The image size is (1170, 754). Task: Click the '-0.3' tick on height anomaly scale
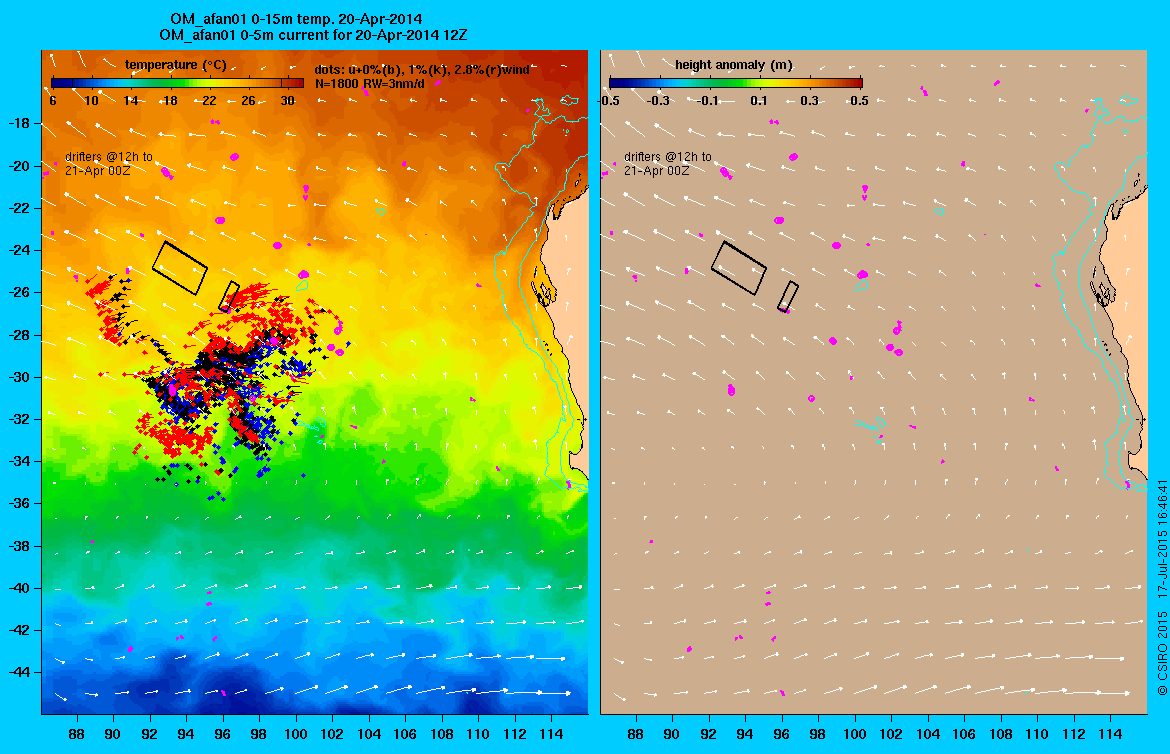658,101
